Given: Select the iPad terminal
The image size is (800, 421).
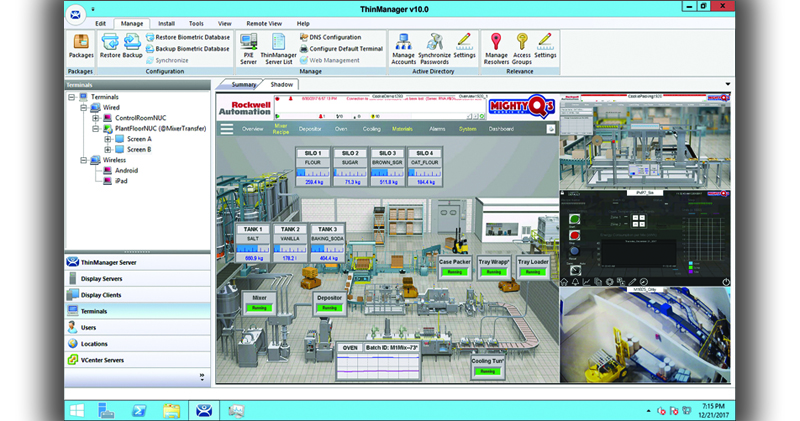Looking at the screenshot, I should coord(121,181).
